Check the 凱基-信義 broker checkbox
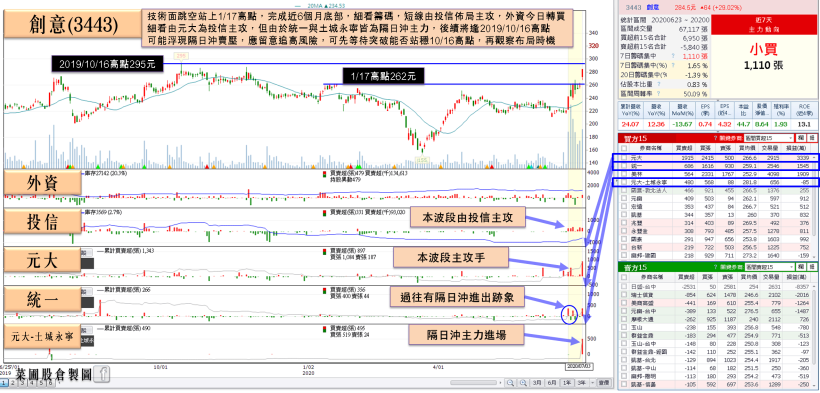The height and width of the screenshot is (393, 820). point(624,384)
